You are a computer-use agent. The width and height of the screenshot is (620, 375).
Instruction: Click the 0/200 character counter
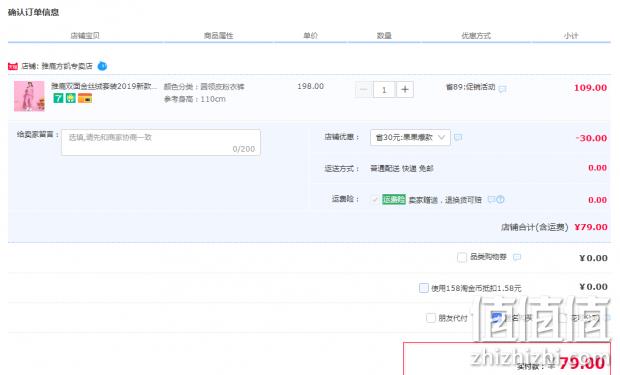coord(244,149)
